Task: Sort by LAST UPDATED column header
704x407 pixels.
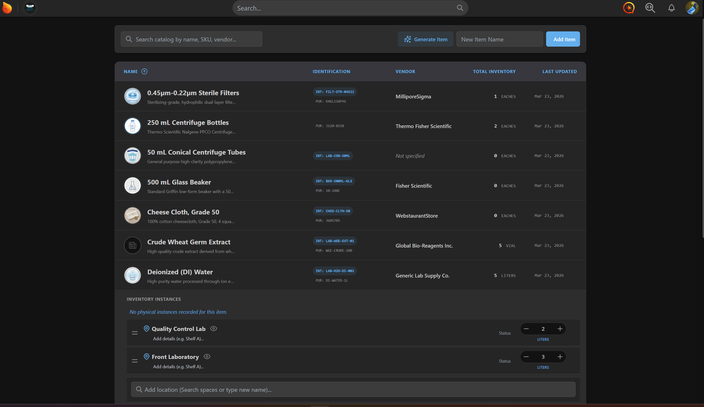Action: (559, 71)
